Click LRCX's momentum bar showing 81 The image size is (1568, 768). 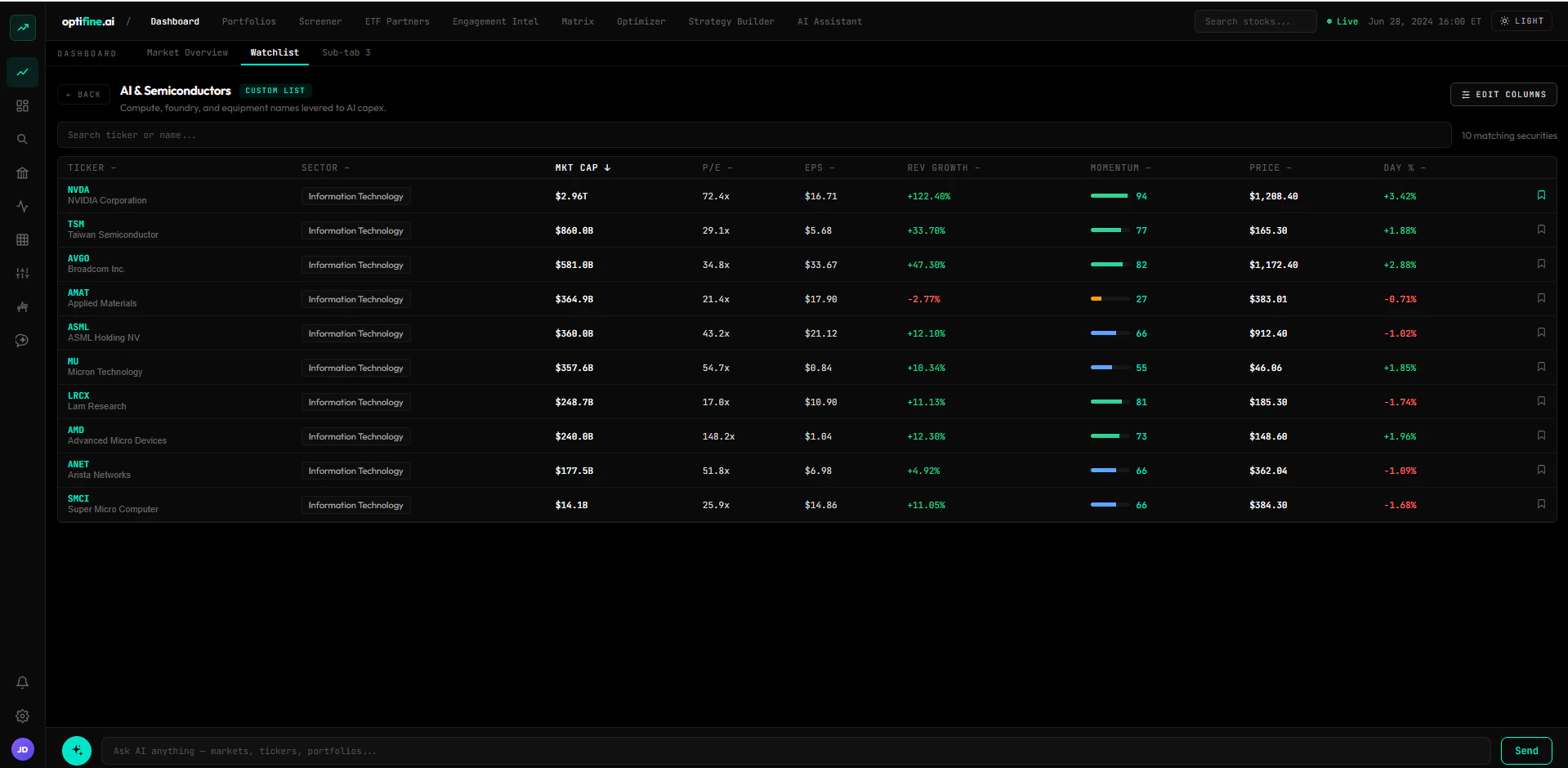pos(1109,402)
